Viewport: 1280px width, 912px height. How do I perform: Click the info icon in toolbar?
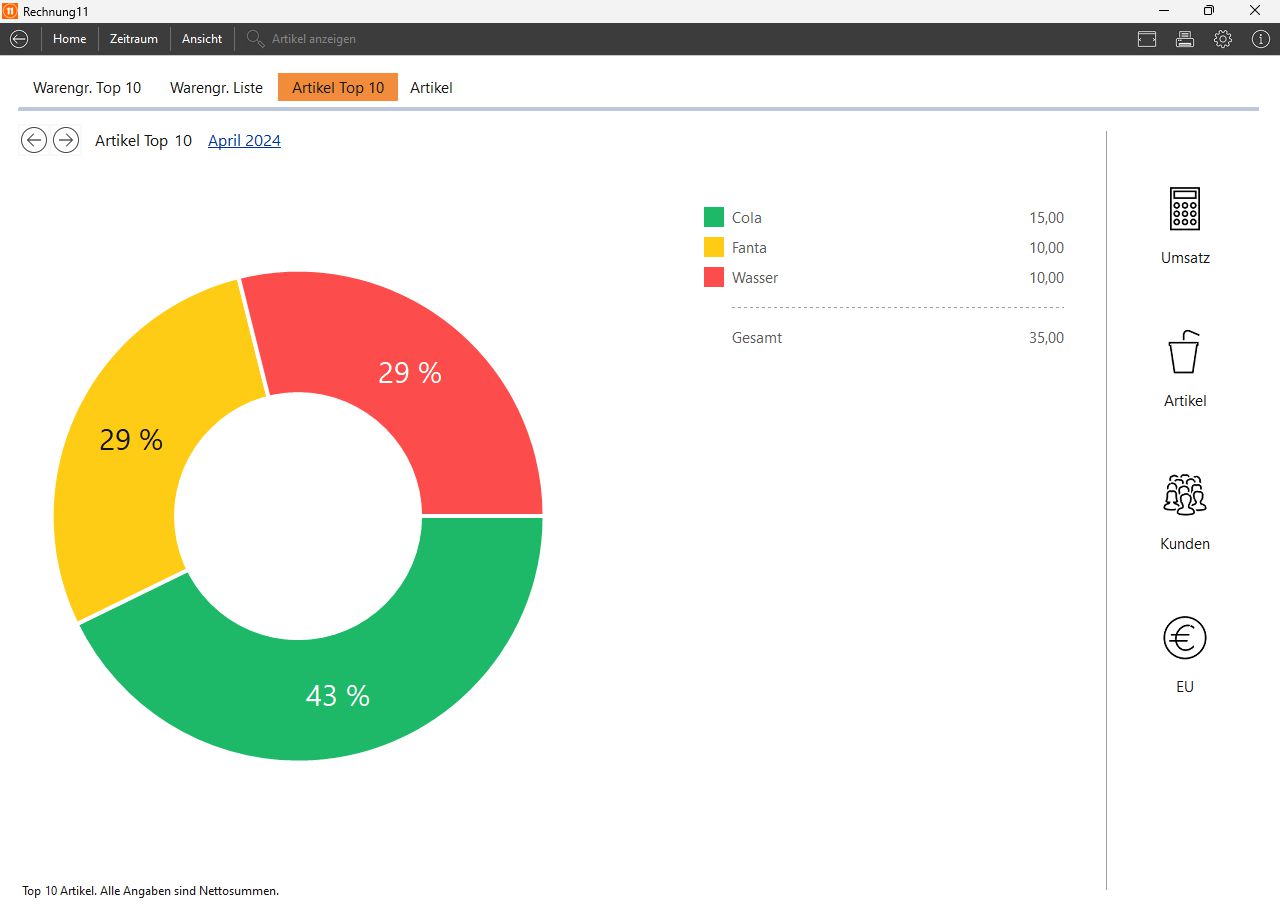pos(1260,39)
